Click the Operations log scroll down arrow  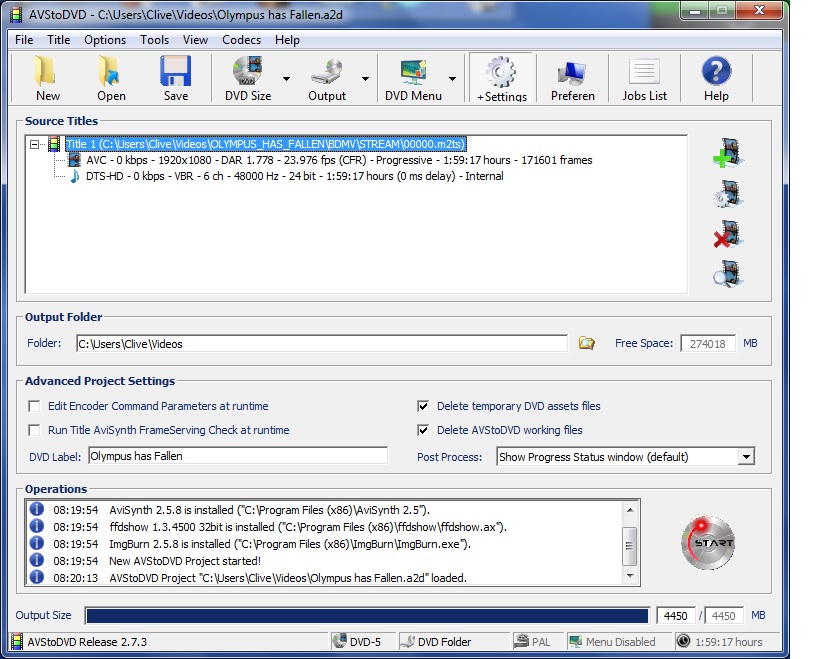coord(629,575)
